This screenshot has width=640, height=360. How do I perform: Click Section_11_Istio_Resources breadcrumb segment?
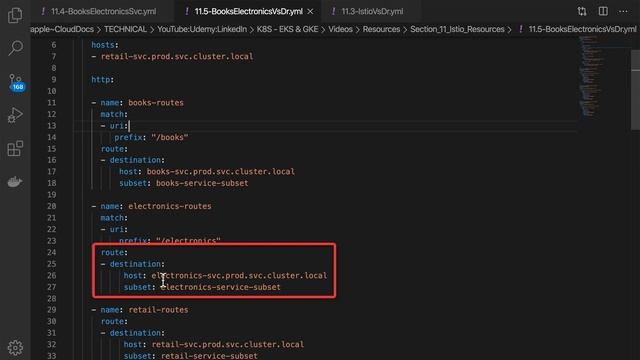(x=457, y=29)
